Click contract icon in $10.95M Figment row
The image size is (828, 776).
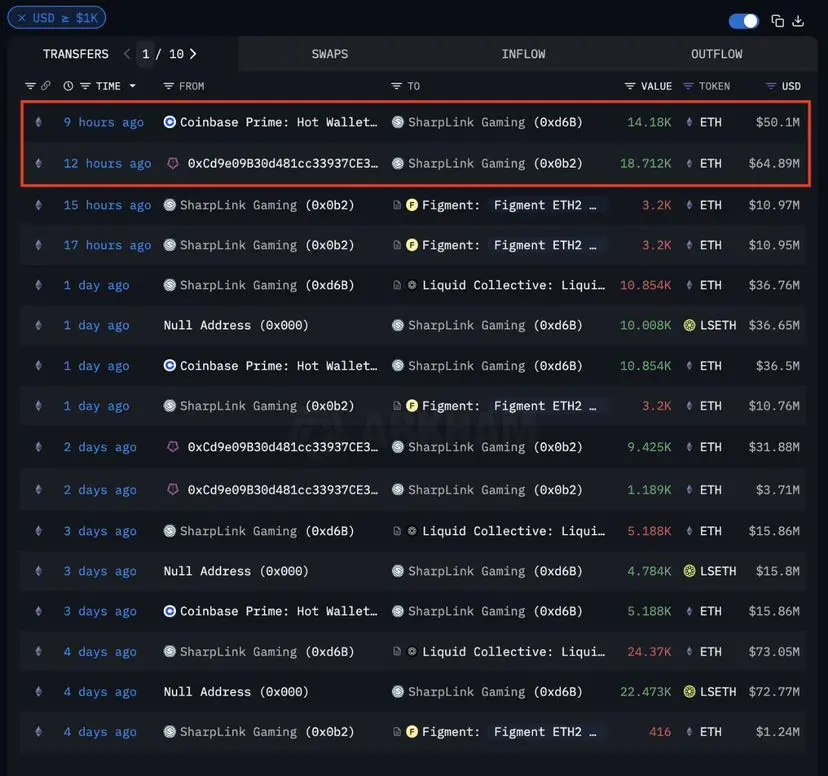(397, 245)
